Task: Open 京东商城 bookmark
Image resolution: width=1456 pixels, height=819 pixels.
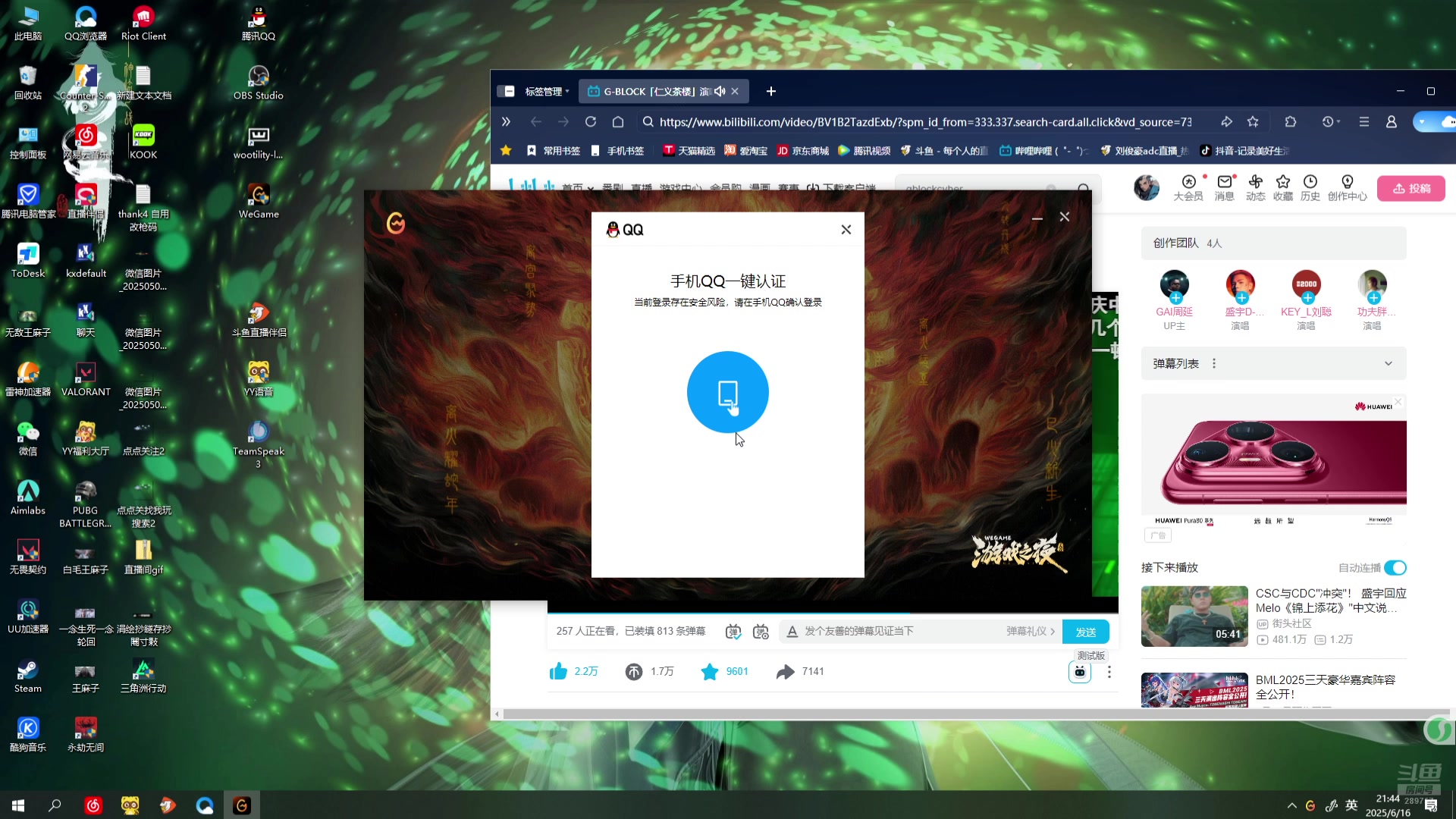Action: [x=802, y=151]
